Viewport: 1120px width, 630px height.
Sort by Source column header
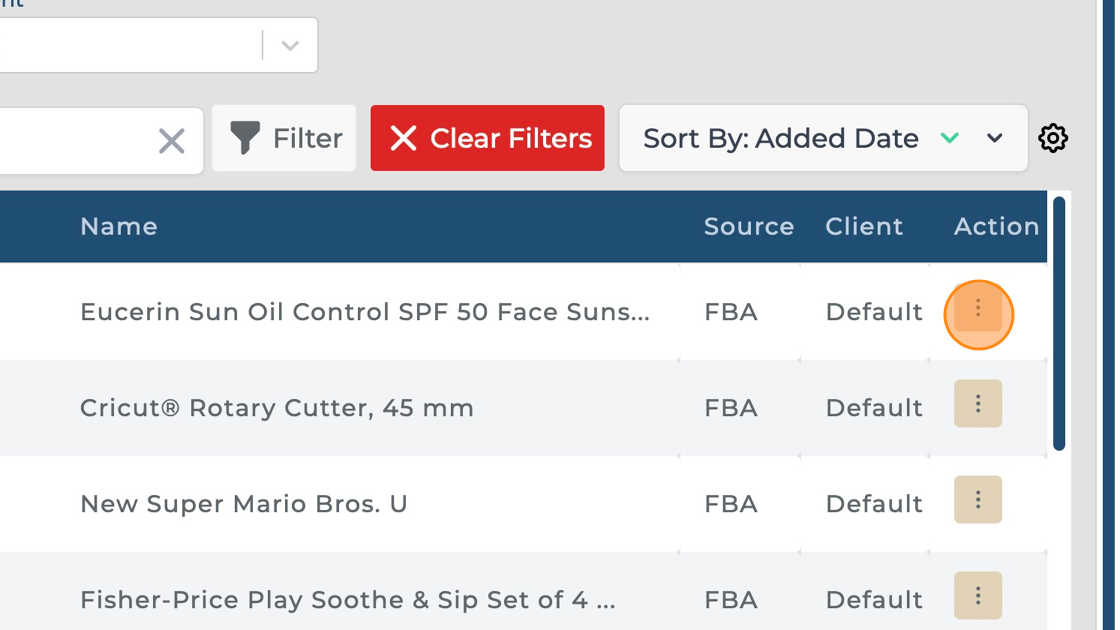(x=748, y=227)
